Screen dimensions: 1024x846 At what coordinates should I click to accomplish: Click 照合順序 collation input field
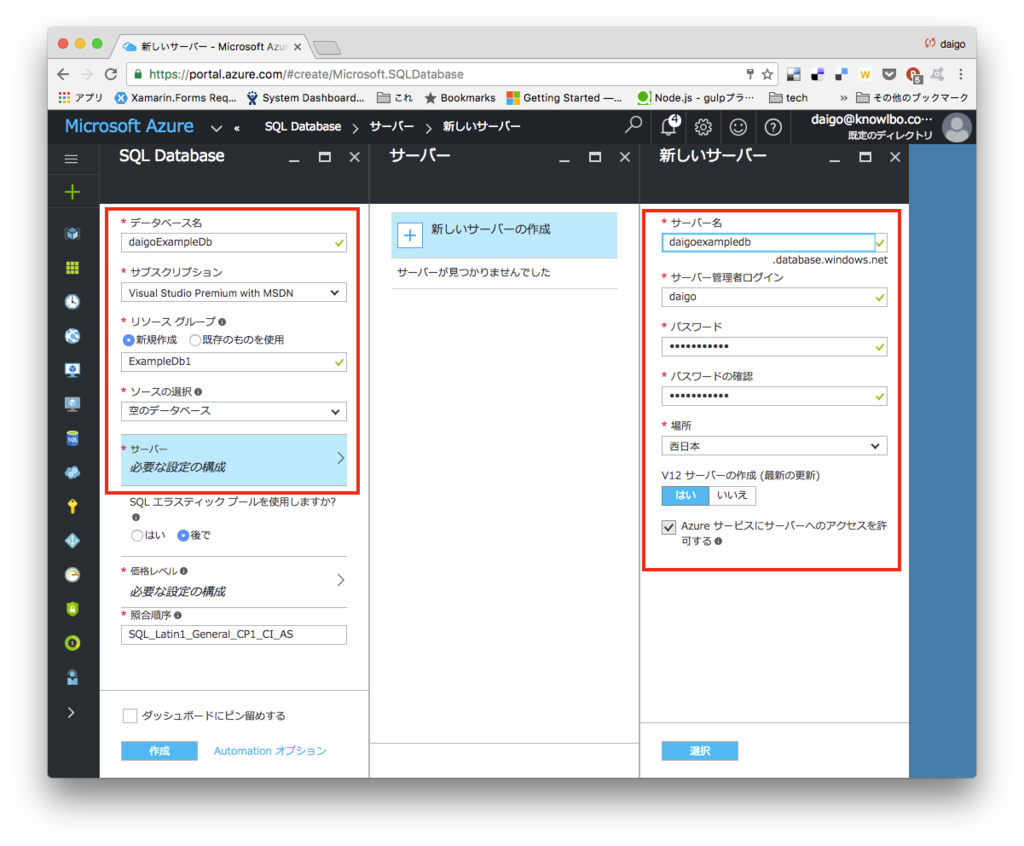(x=234, y=634)
